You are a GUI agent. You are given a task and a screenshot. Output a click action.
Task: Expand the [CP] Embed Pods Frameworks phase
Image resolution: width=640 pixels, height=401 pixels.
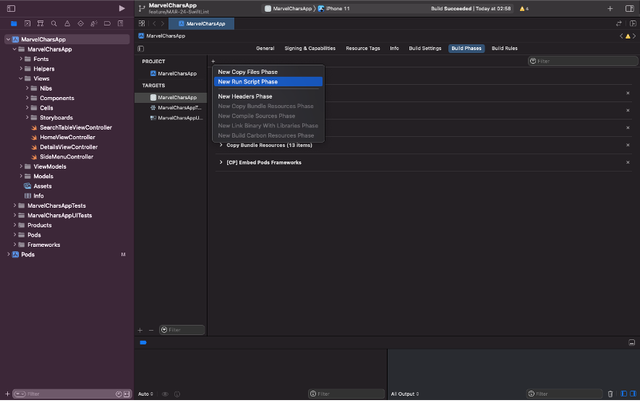tap(221, 162)
